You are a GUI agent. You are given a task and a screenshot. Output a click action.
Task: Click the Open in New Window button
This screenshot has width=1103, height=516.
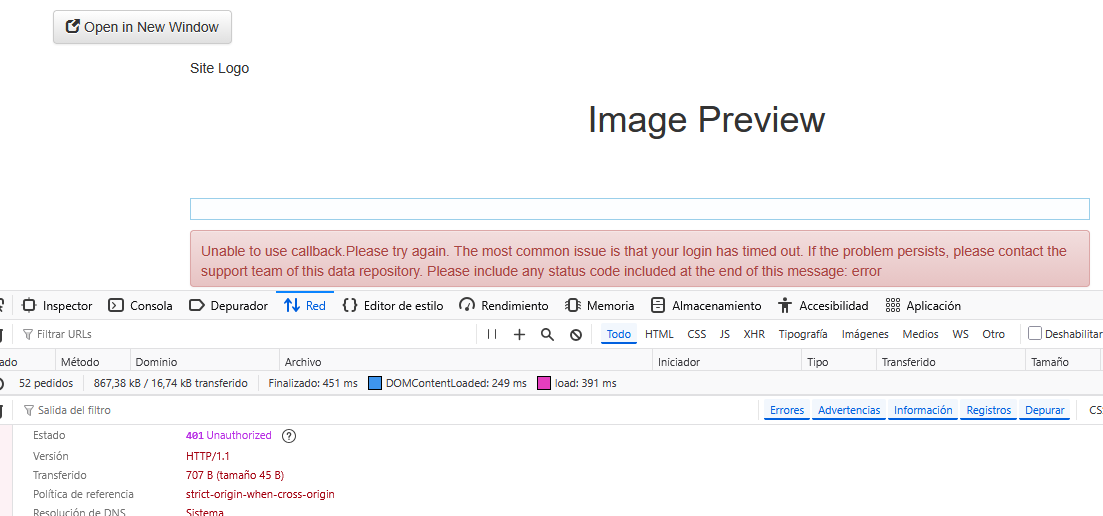(x=142, y=27)
